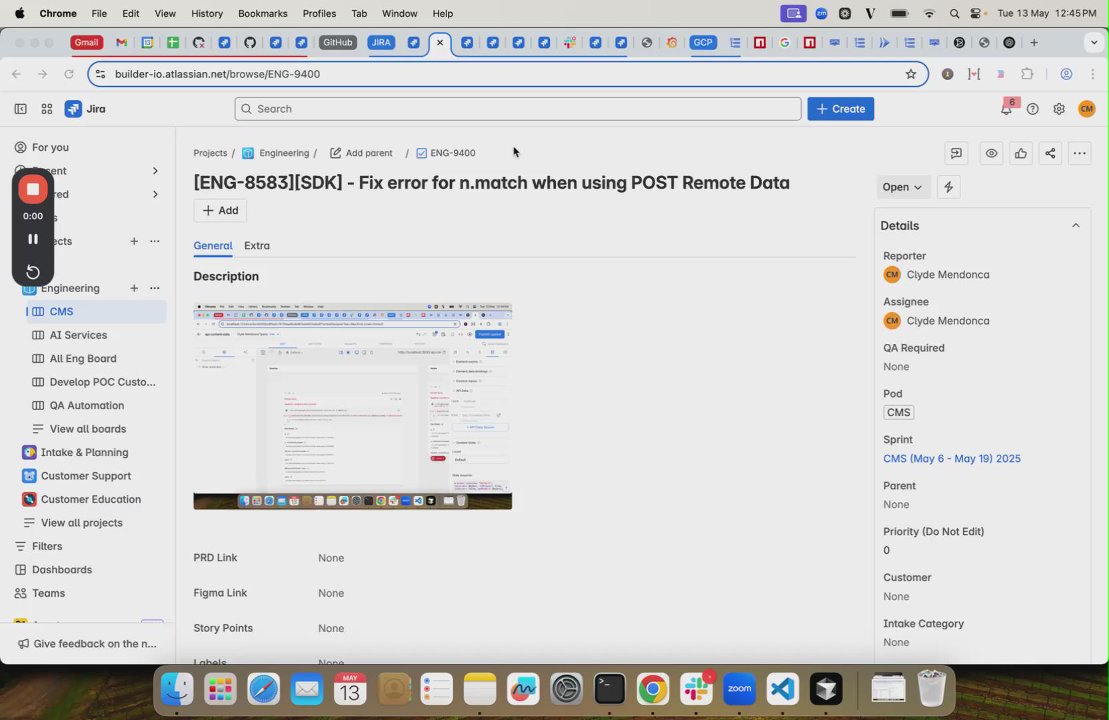Click the Add parent breadcrumb
This screenshot has width=1109, height=720.
(361, 153)
